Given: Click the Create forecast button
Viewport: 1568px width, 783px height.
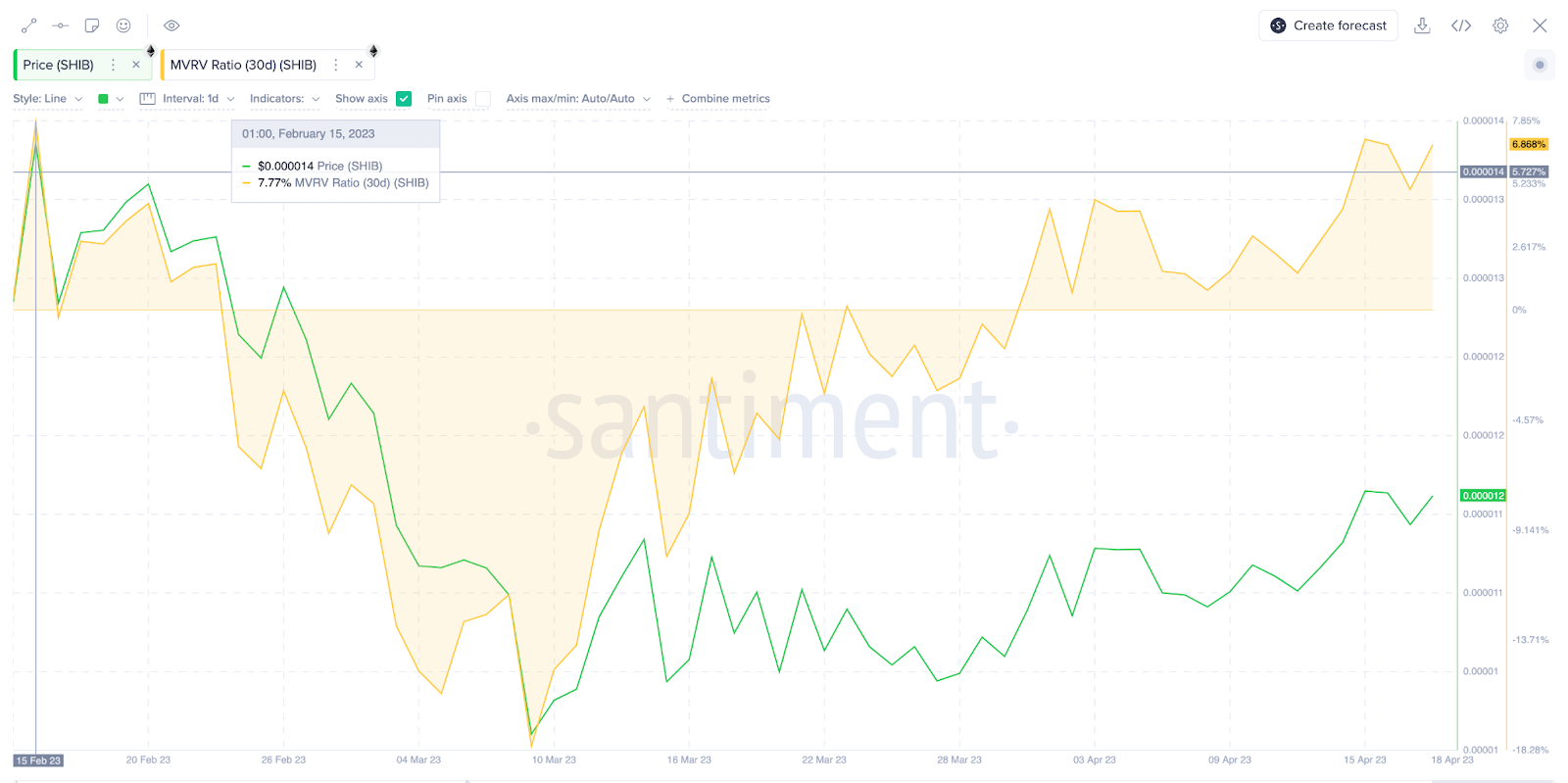Looking at the screenshot, I should click(1328, 25).
